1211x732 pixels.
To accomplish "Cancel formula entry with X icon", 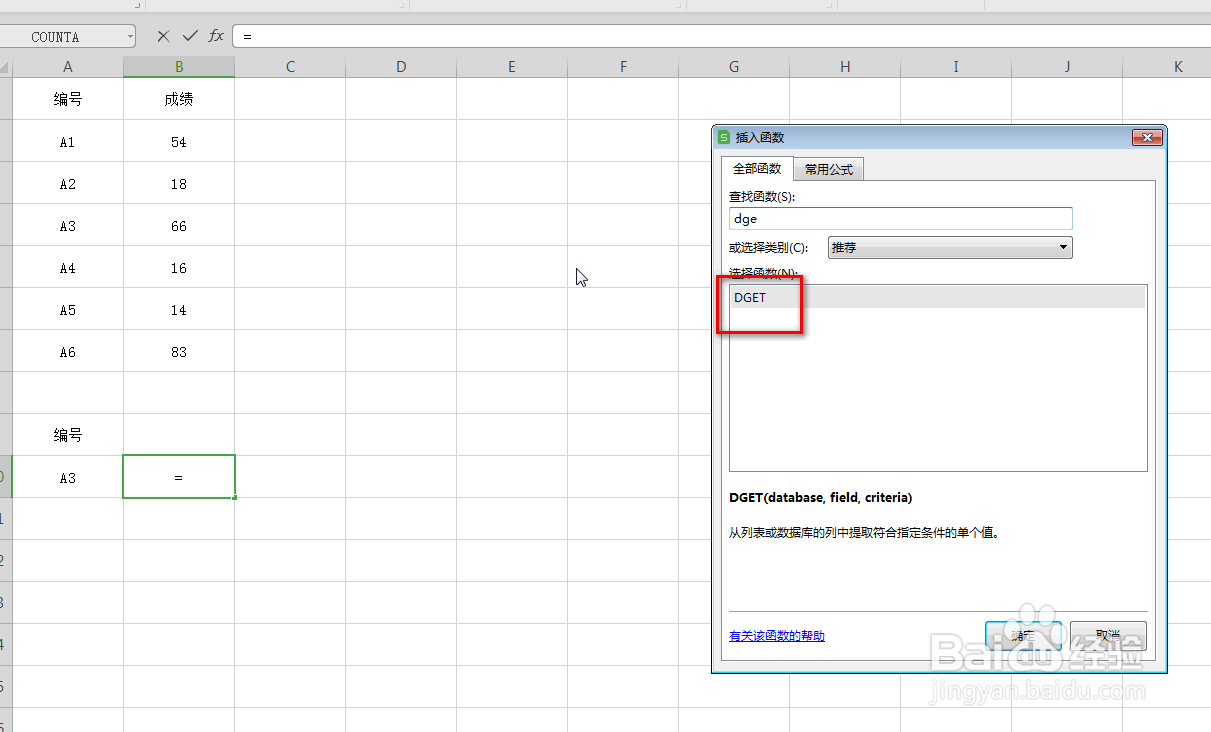I will coord(163,36).
